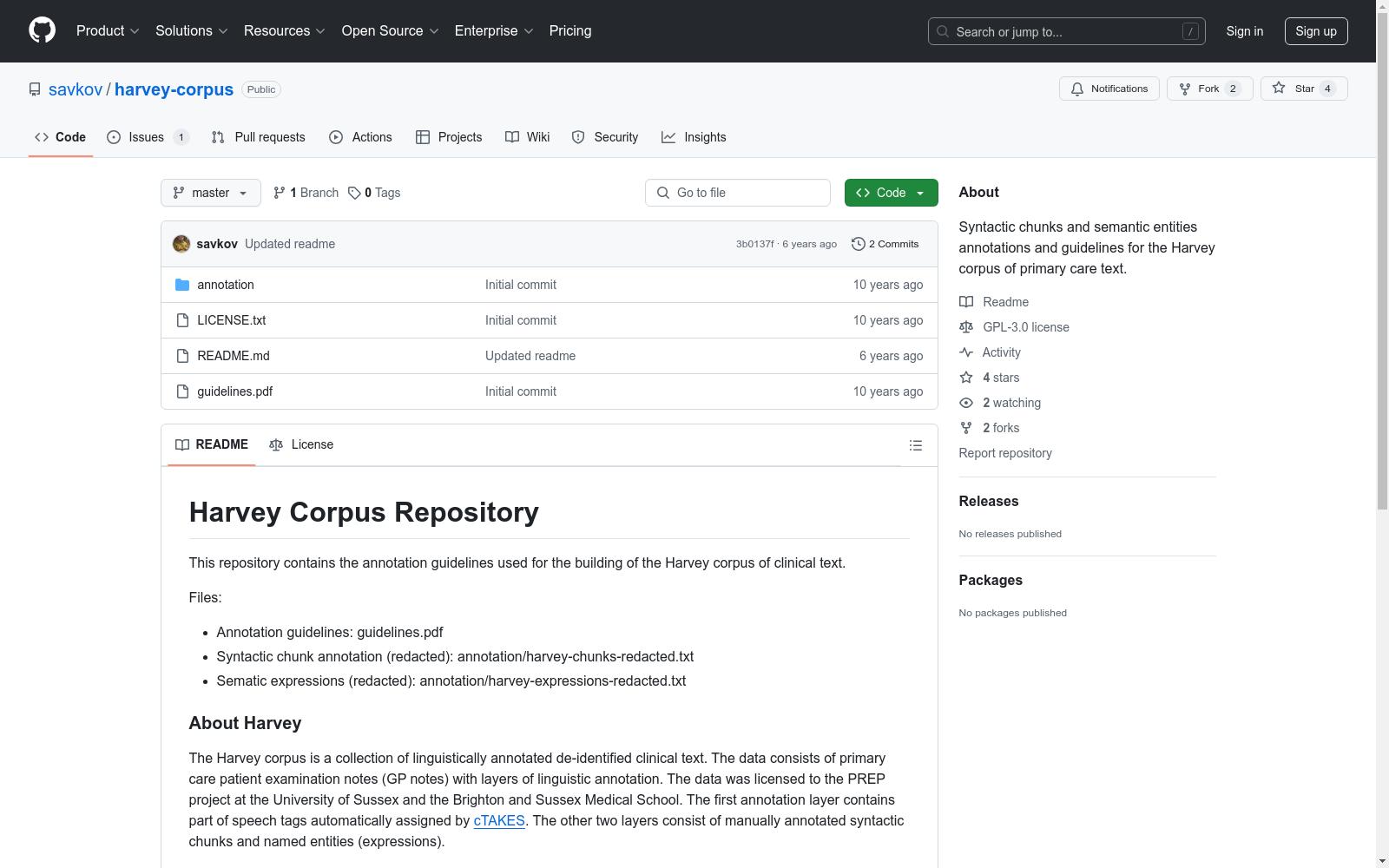Focus the Search or jump to field
1389x868 pixels.
pos(1067,31)
